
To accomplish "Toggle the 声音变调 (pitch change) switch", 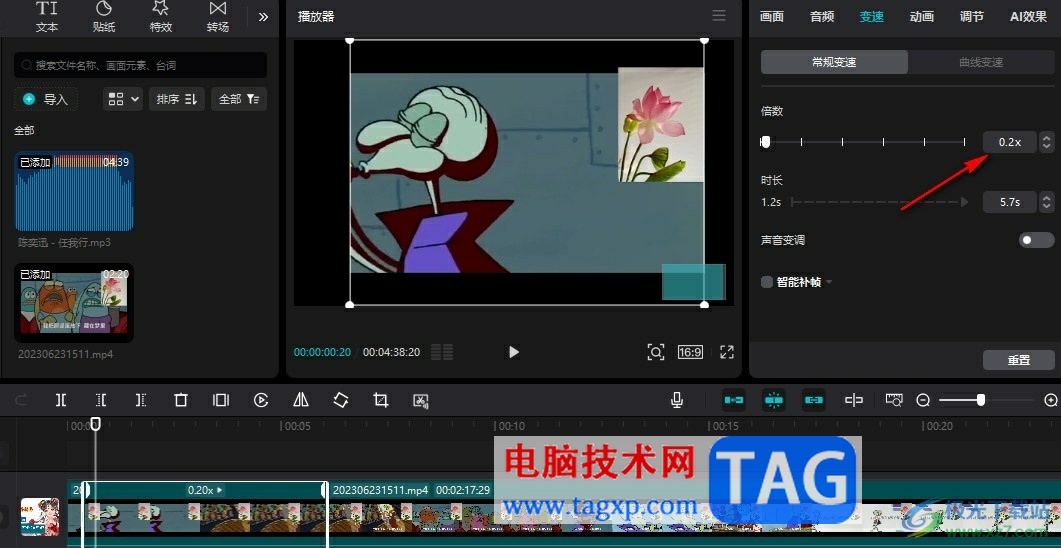I will tap(1036, 240).
